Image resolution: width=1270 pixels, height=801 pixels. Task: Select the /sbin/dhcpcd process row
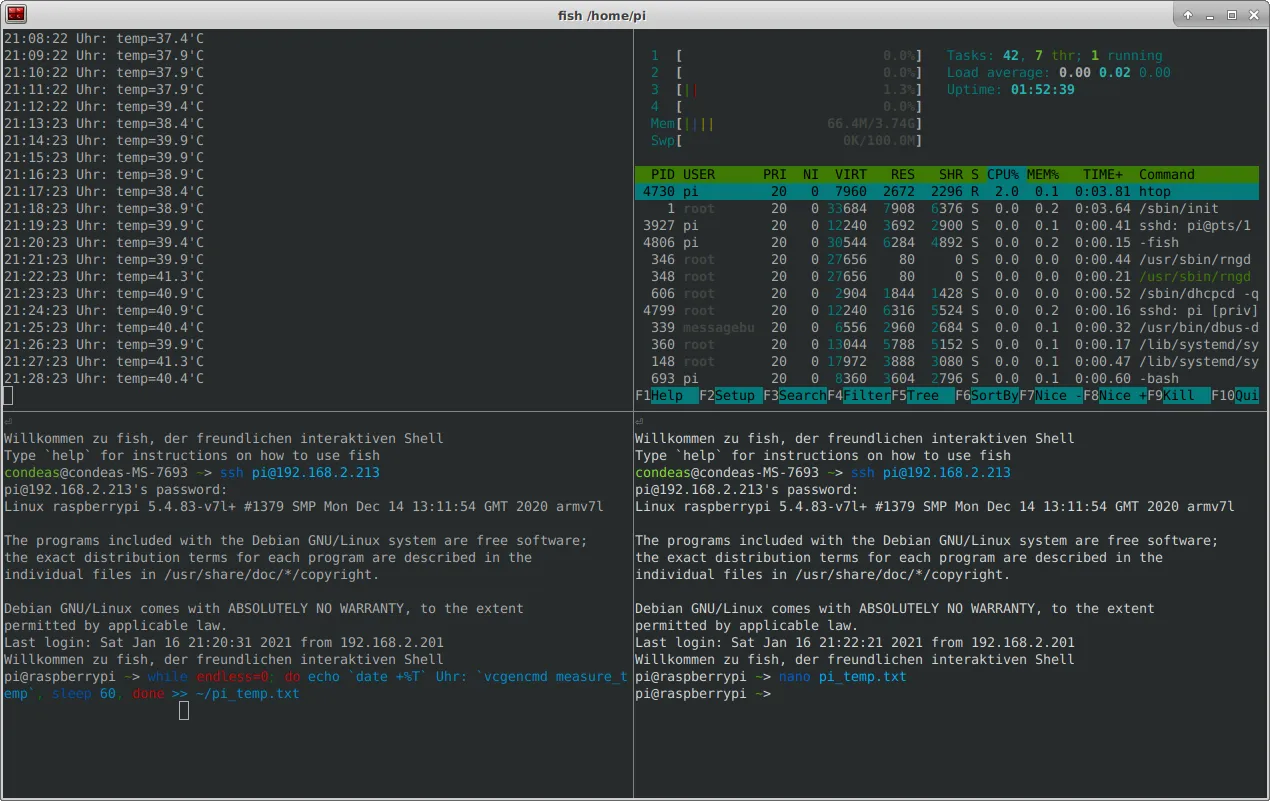click(x=947, y=294)
